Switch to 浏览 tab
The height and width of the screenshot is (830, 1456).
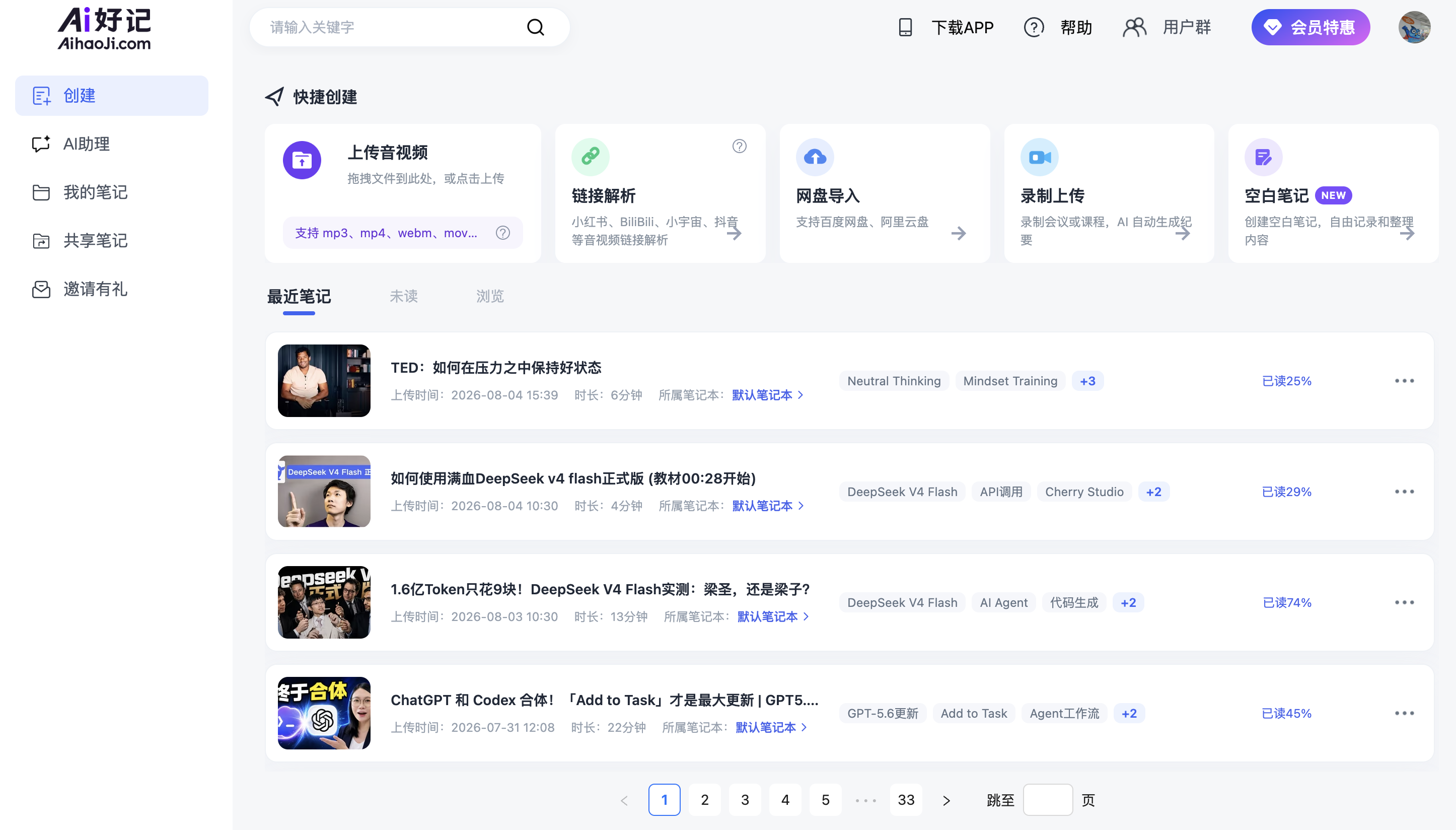pos(489,297)
